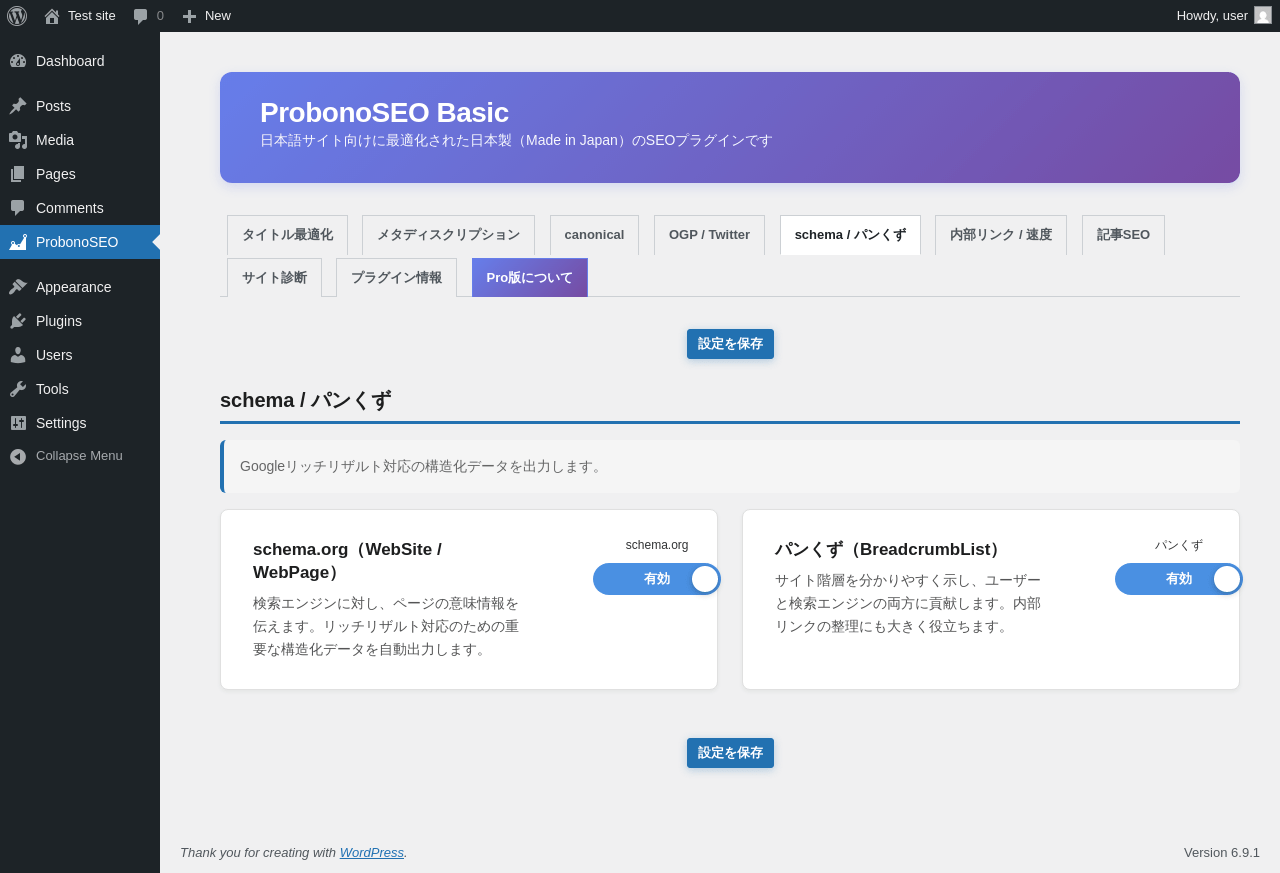Open the メタディスクリプション tab
This screenshot has width=1280, height=873.
448,235
